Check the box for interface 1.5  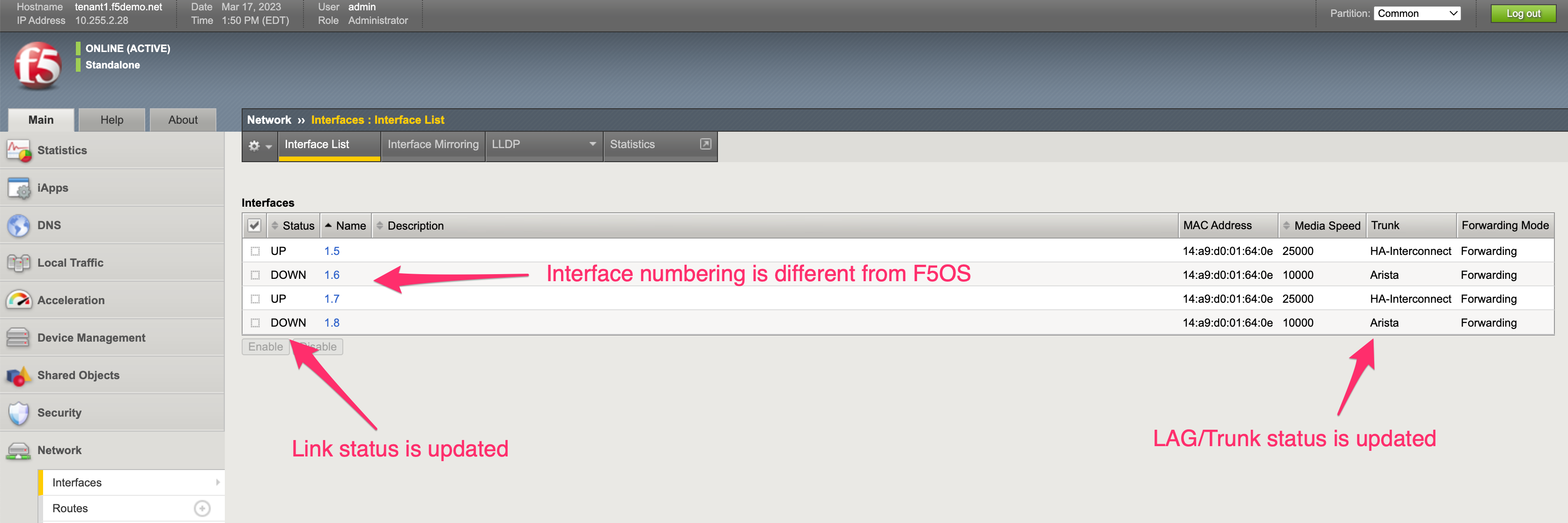coord(255,251)
